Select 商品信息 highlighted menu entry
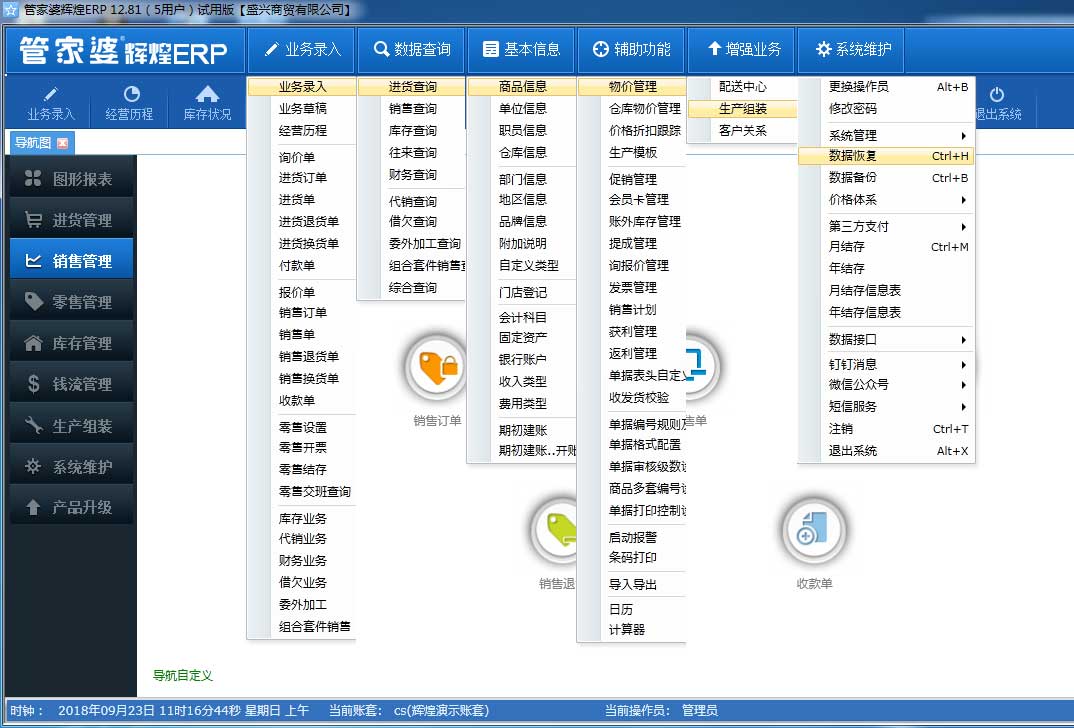 coord(522,87)
